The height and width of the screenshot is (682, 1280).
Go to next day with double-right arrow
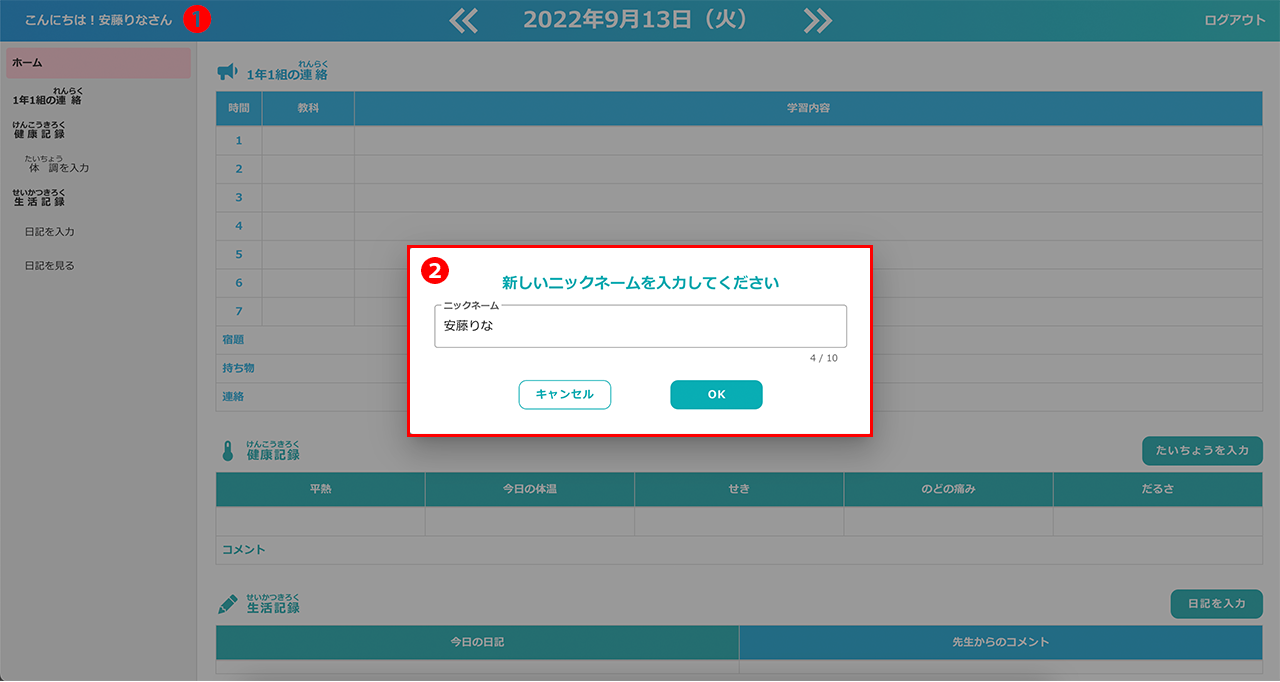[x=817, y=21]
